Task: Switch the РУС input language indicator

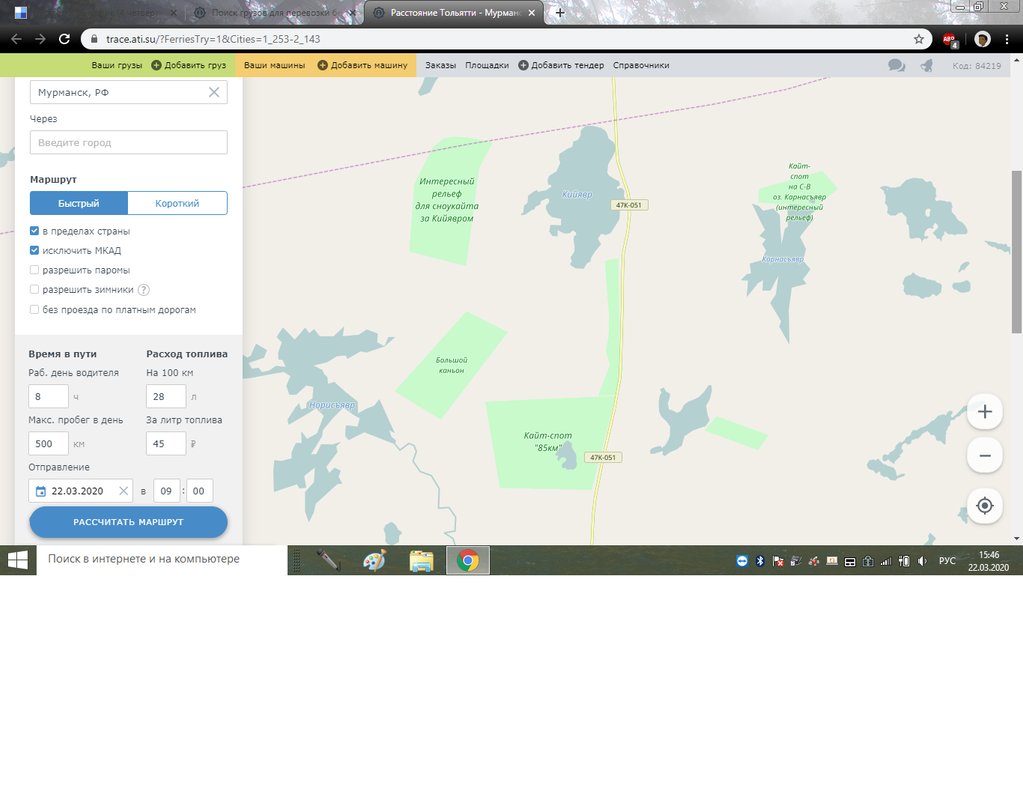Action: click(947, 561)
